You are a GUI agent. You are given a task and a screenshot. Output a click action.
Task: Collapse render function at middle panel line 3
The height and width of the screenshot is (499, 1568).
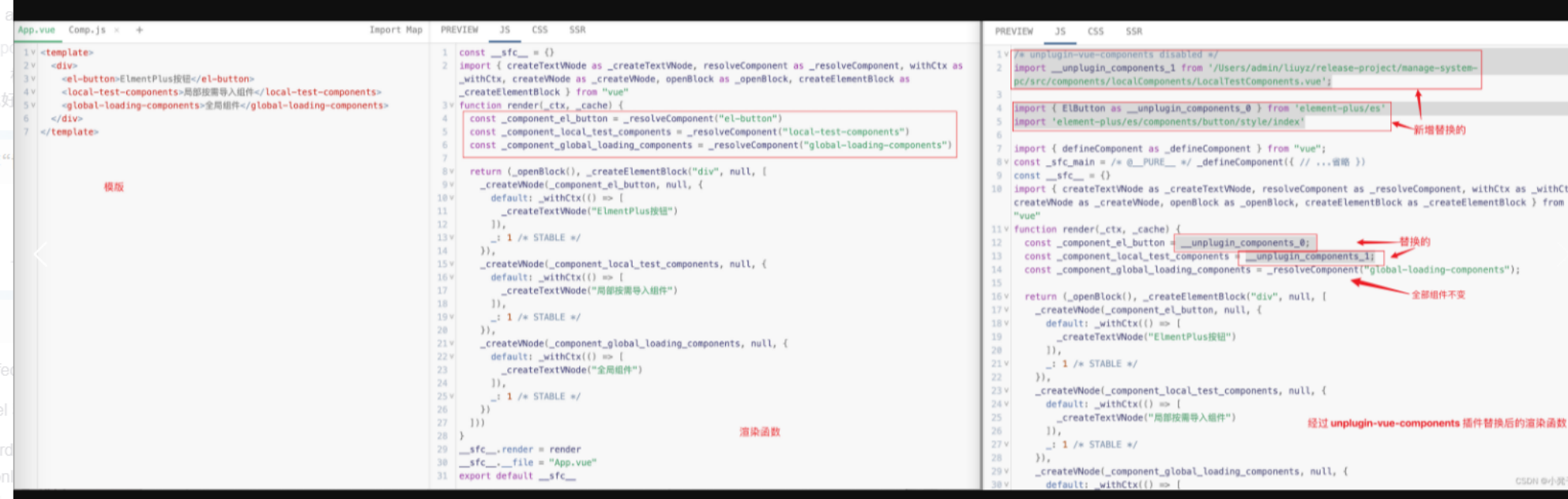pos(451,106)
